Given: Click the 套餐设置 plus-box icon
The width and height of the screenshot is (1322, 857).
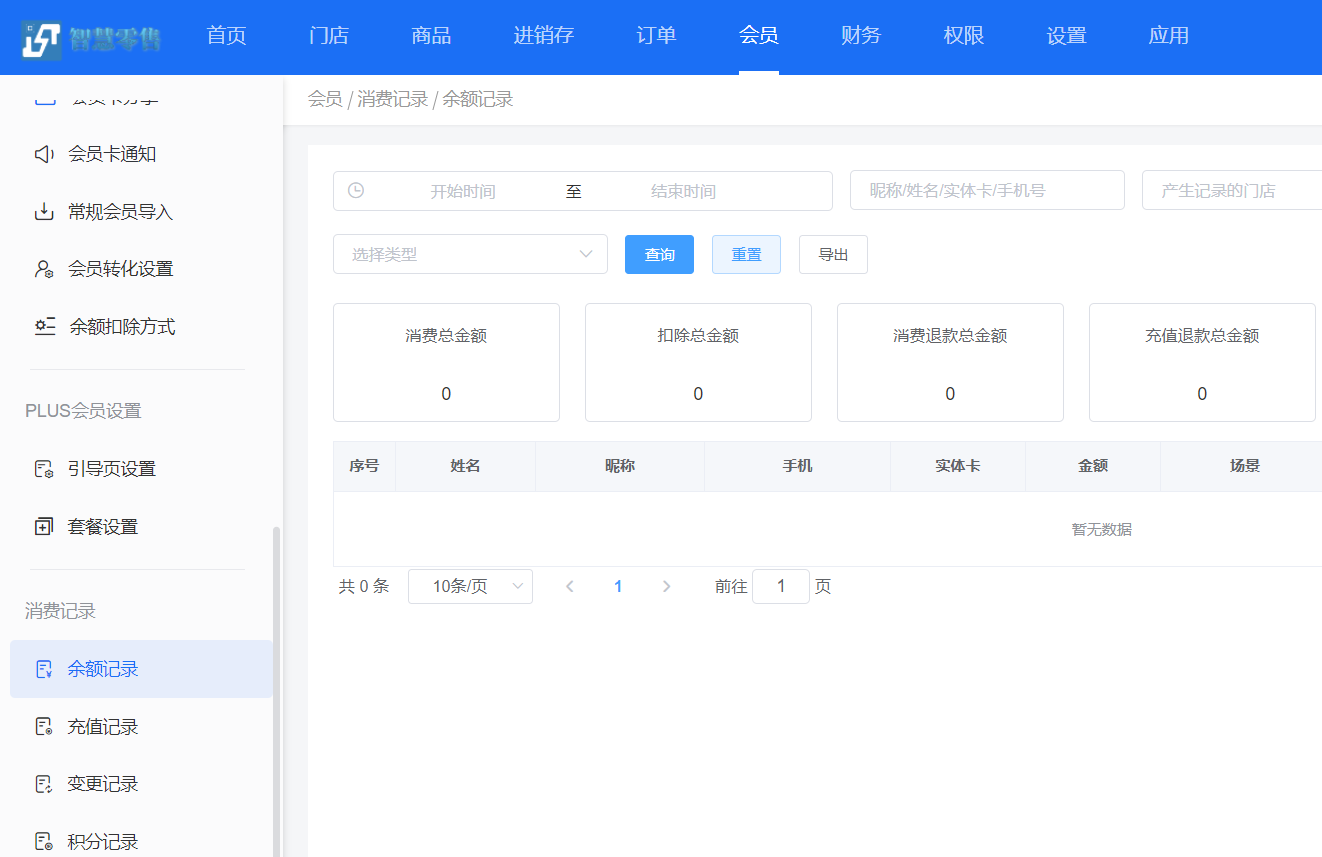Looking at the screenshot, I should click(x=44, y=527).
